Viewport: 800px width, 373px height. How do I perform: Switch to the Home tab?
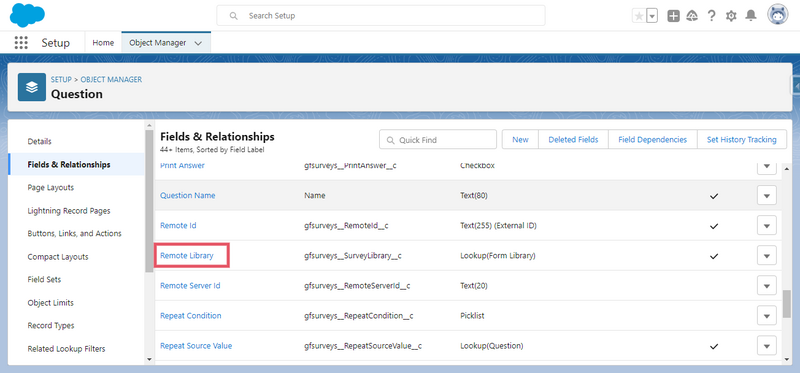103,43
